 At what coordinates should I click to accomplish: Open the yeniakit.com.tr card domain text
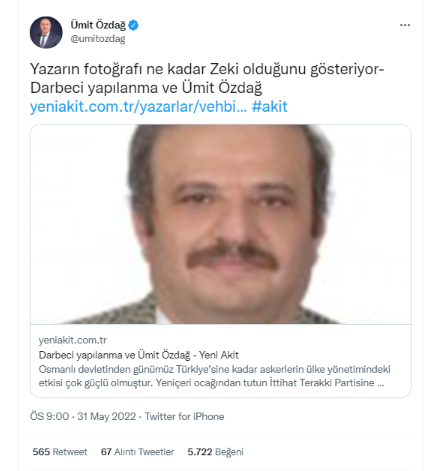(x=73, y=340)
